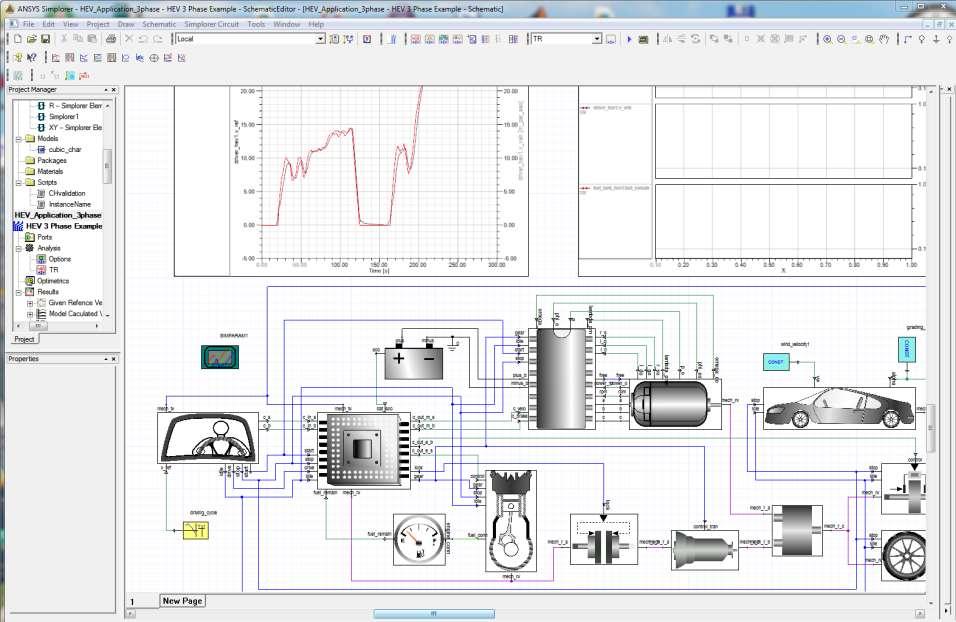Select the transmission gearbox component

(x=705, y=550)
